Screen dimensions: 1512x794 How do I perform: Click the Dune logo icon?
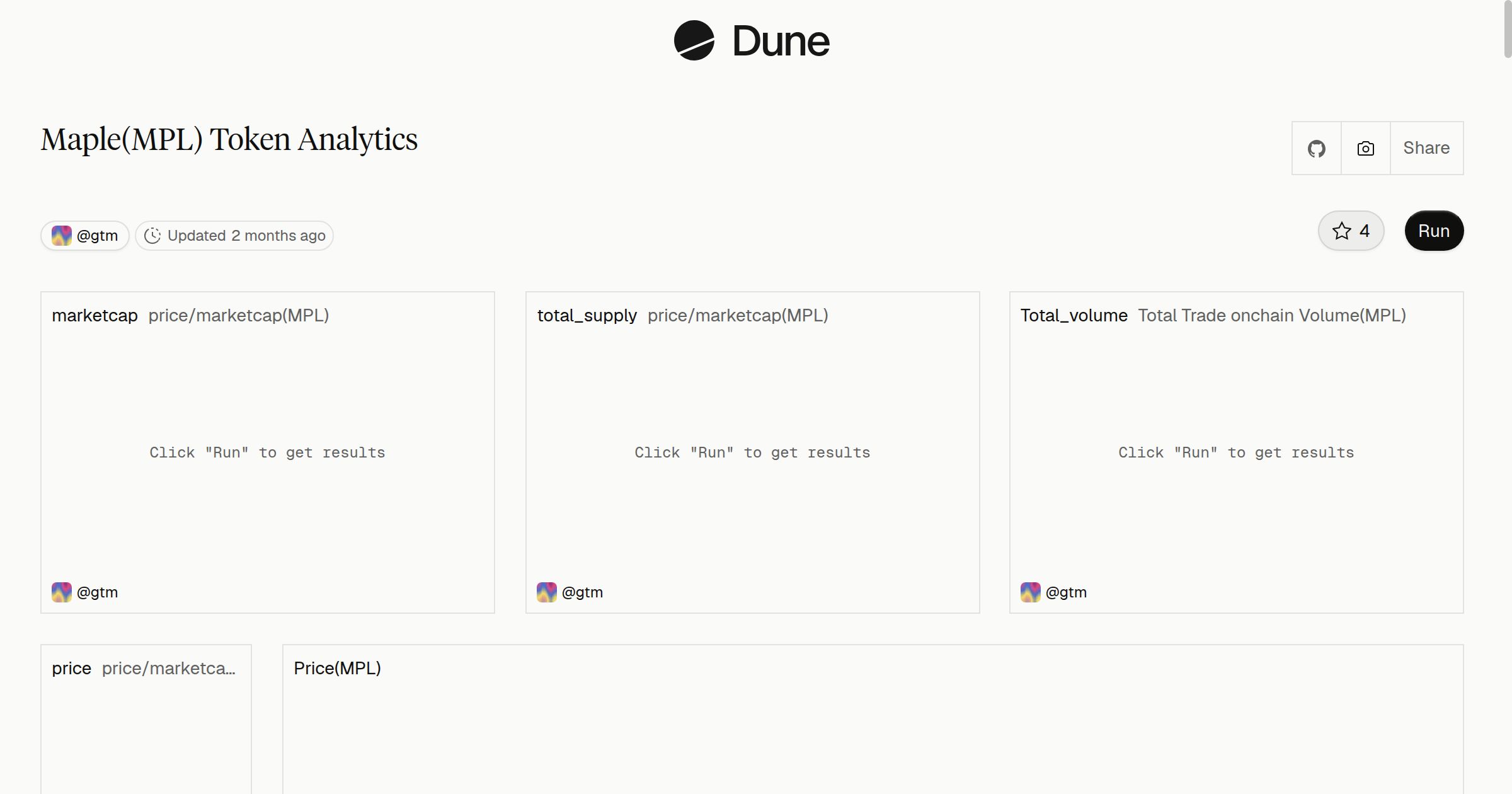[x=694, y=40]
